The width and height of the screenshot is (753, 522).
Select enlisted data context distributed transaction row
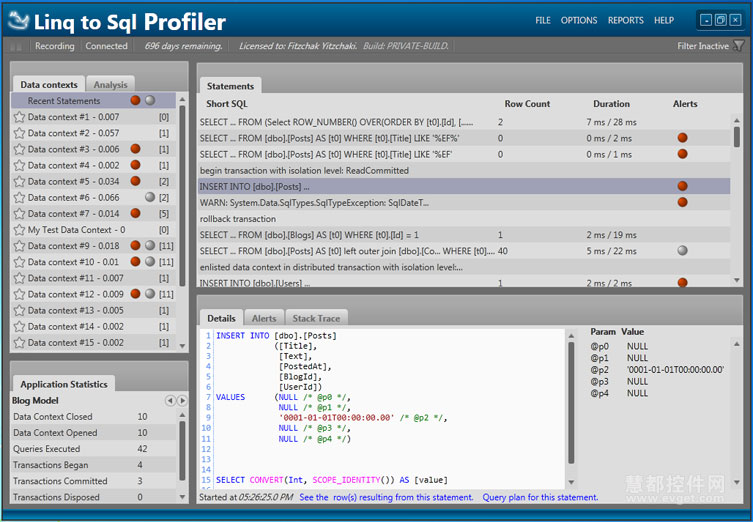(x=464, y=267)
